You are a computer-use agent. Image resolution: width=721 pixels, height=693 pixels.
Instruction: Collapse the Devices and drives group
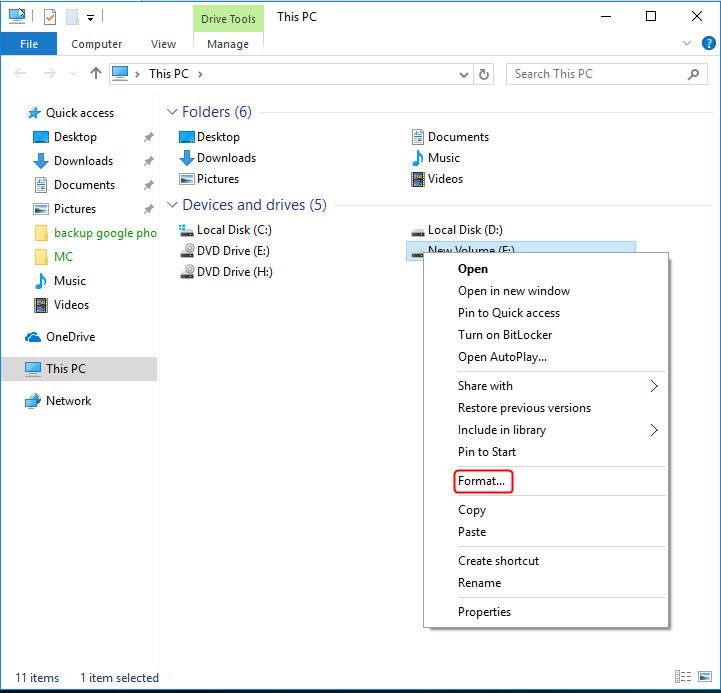[172, 205]
